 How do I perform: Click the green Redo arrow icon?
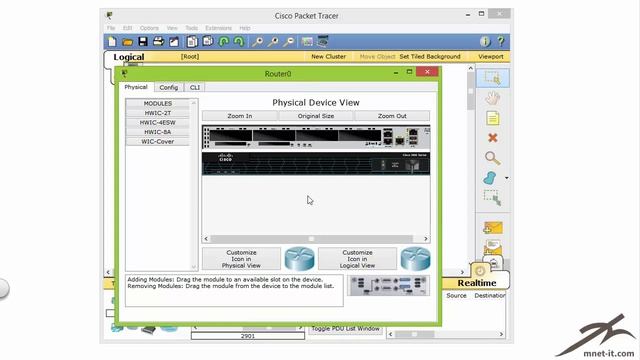coord(239,42)
